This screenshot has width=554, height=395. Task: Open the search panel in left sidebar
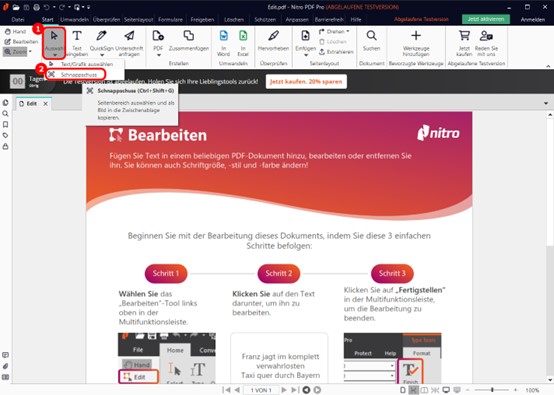pos(5,113)
